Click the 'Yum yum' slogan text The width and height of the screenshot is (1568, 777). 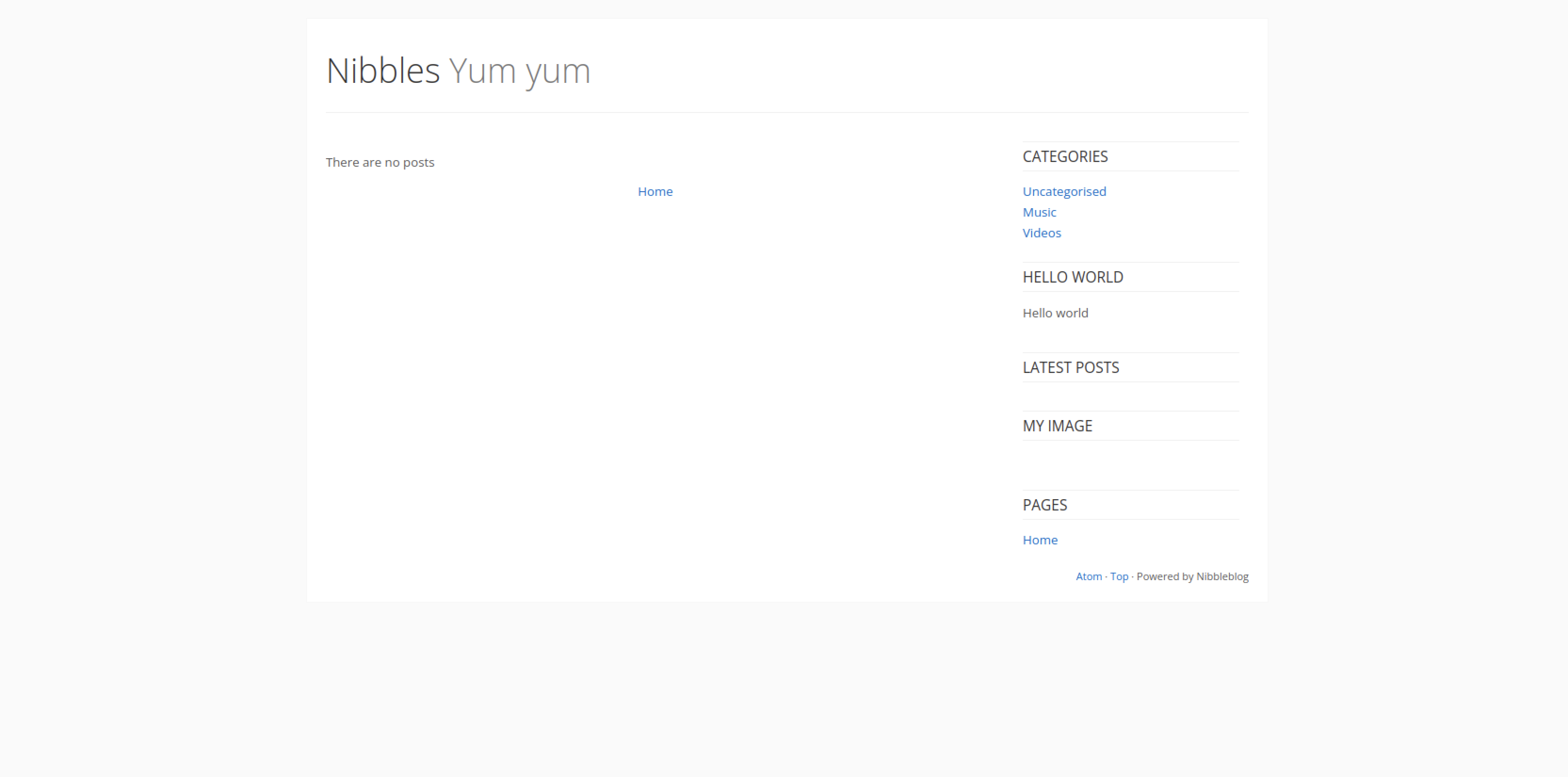(x=520, y=72)
